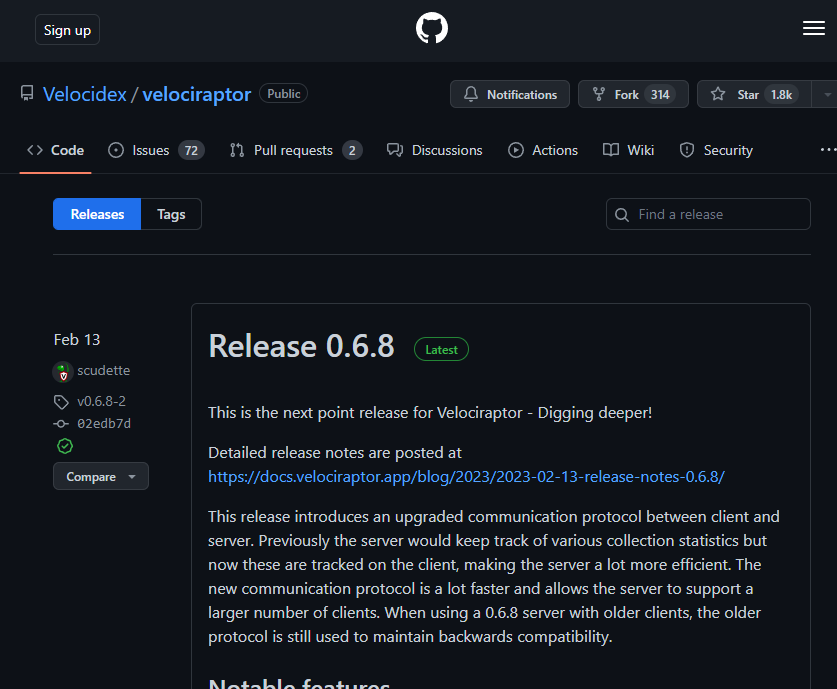The height and width of the screenshot is (689, 837).
Task: Click the Notifications bell icon
Action: click(x=470, y=94)
